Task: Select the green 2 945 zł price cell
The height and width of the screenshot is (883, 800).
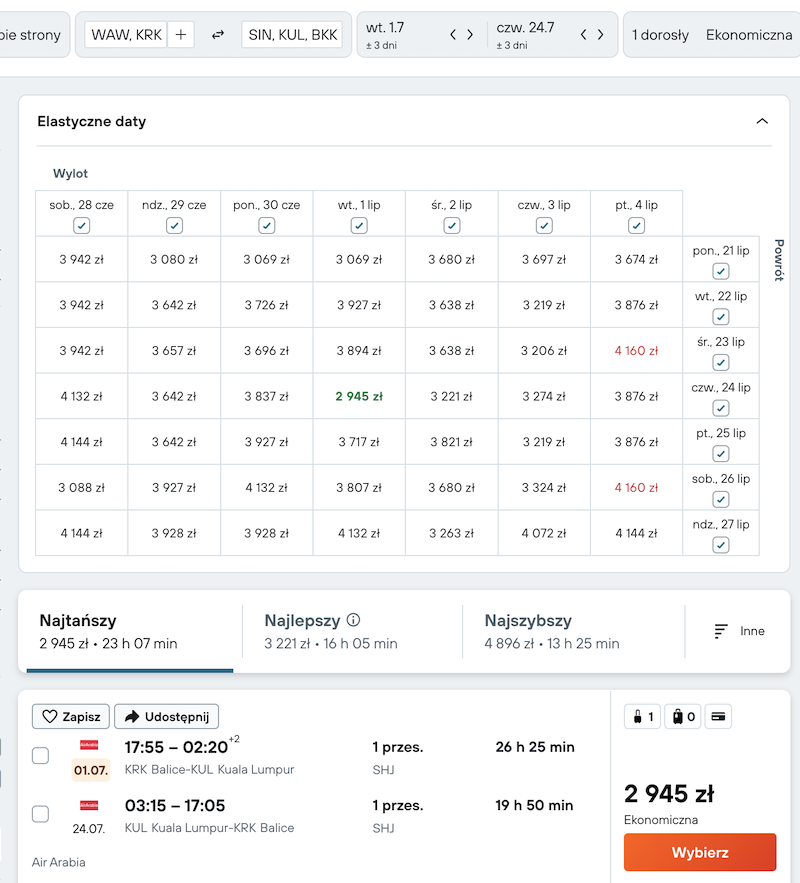Action: (359, 396)
